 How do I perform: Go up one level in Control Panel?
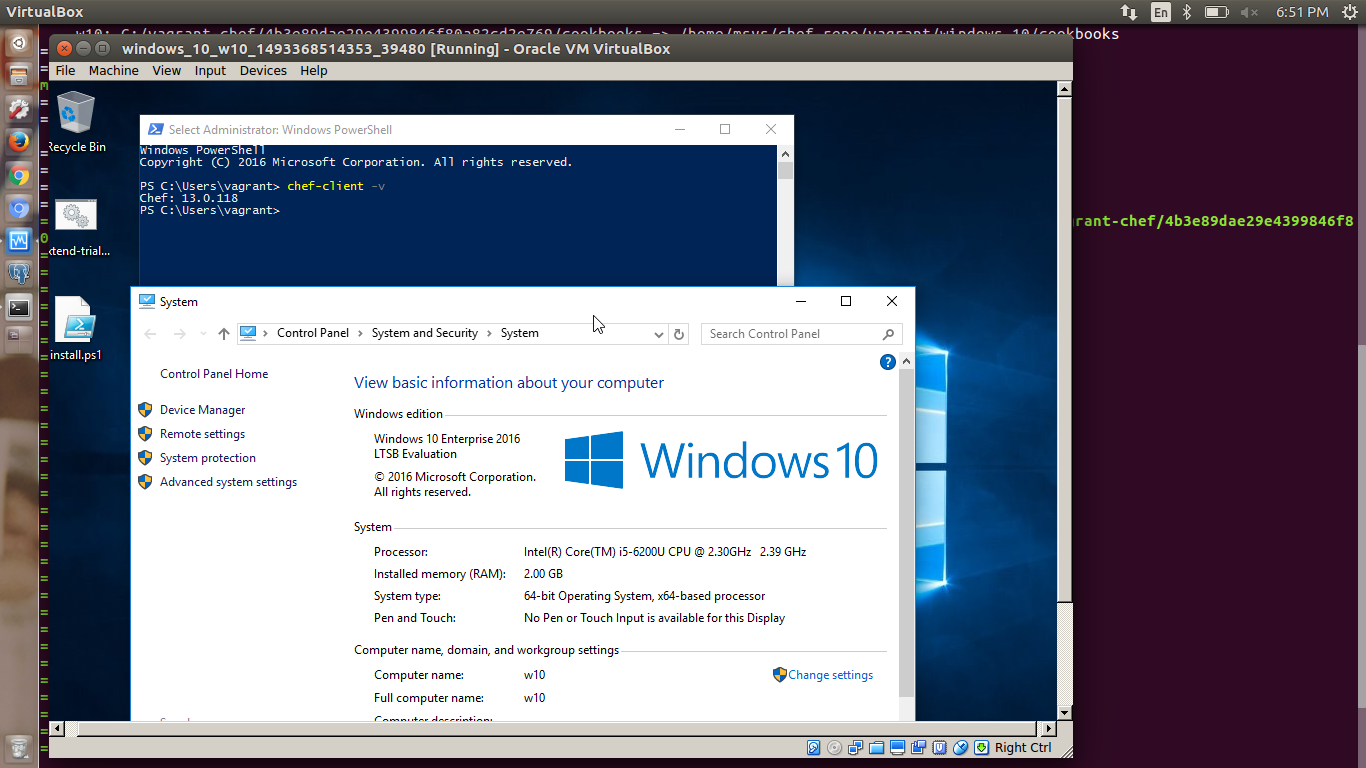(223, 334)
